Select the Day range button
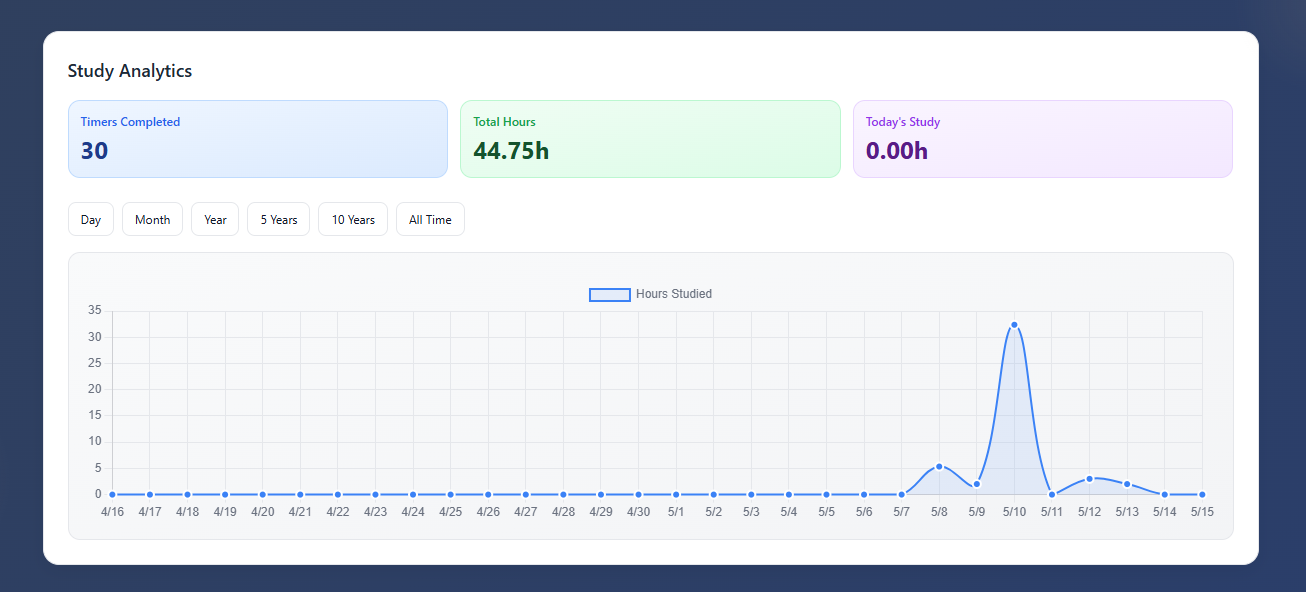This screenshot has height=592, width=1306. (91, 219)
